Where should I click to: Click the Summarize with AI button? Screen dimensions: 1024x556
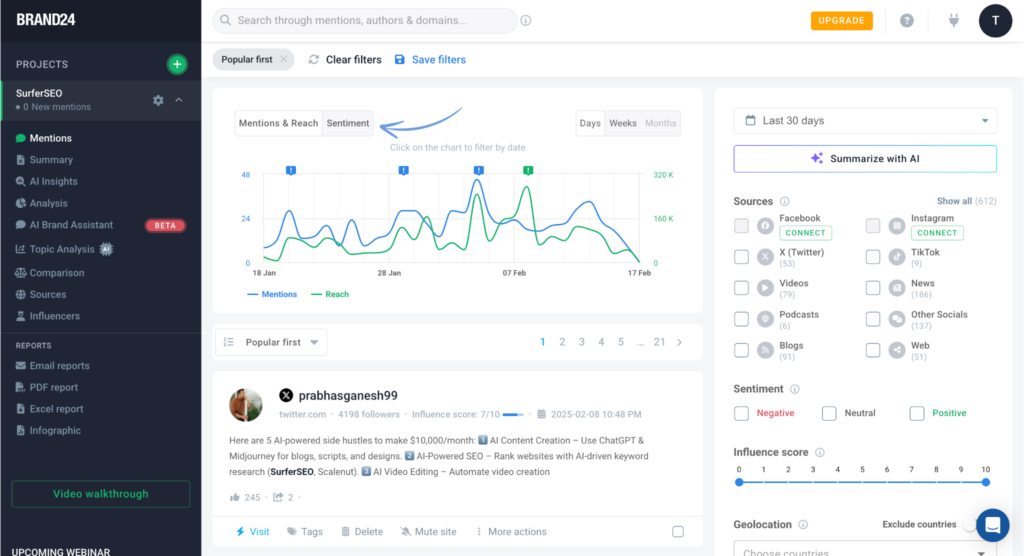point(865,159)
